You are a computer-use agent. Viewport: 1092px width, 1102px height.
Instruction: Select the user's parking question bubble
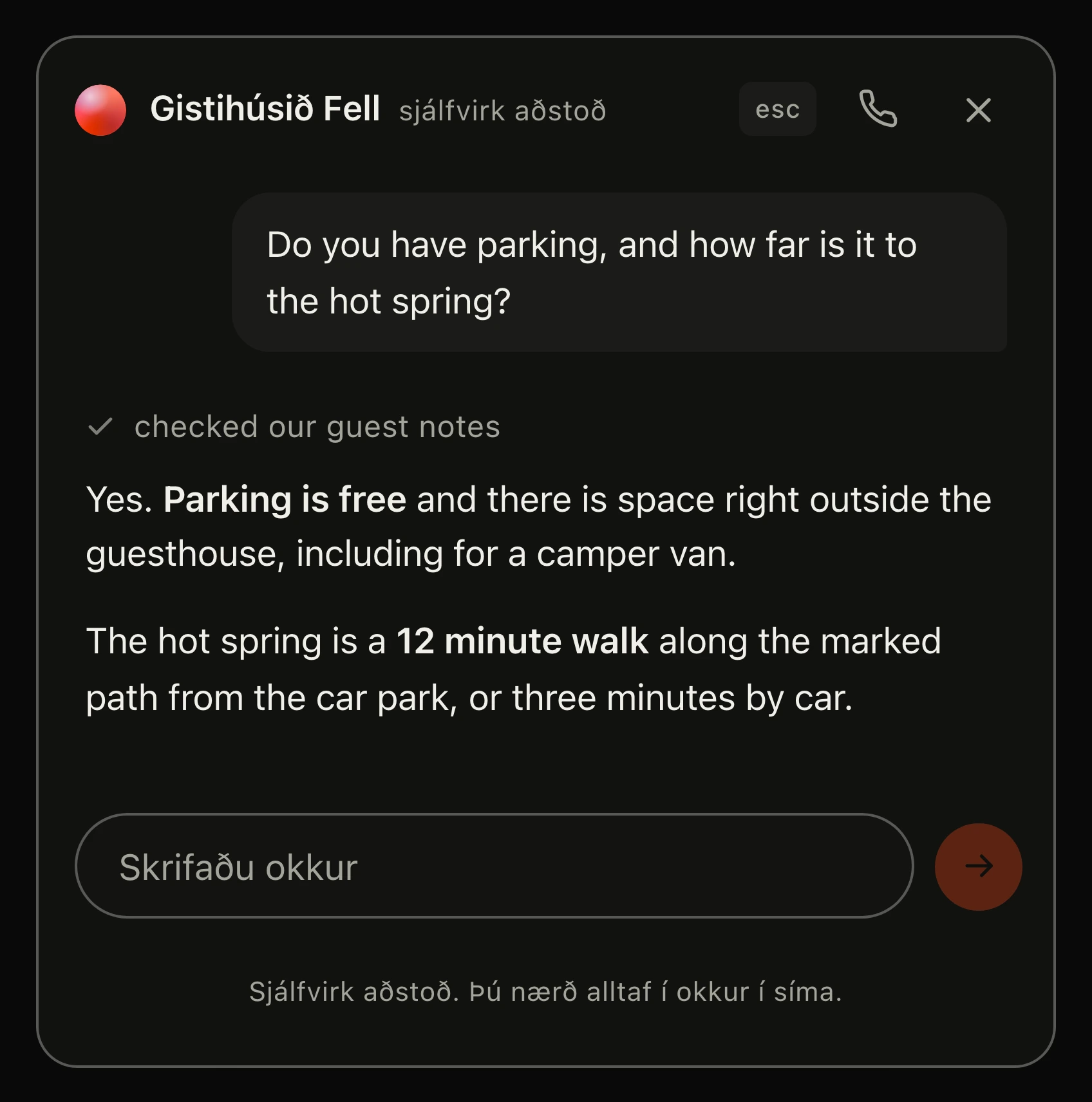619,272
